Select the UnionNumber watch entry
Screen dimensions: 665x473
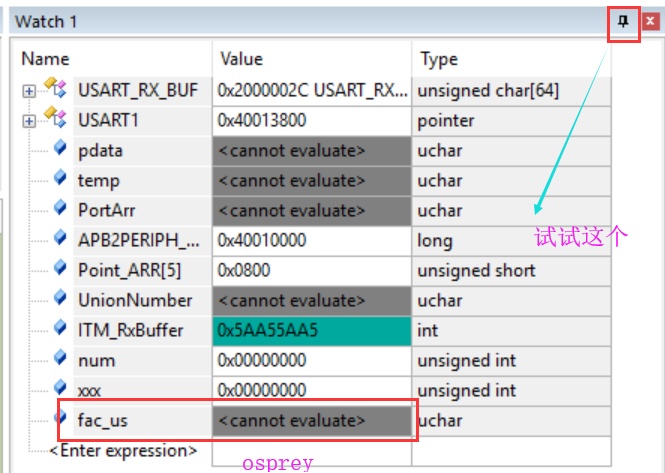[x=142, y=301]
